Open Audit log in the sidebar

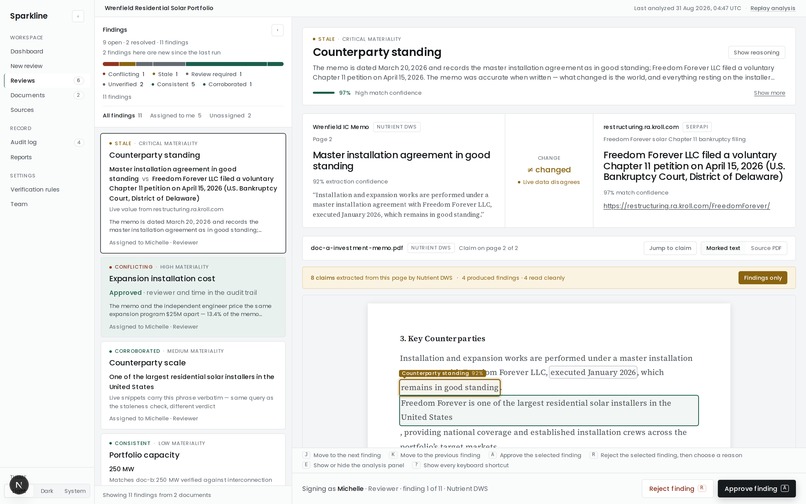click(47, 142)
